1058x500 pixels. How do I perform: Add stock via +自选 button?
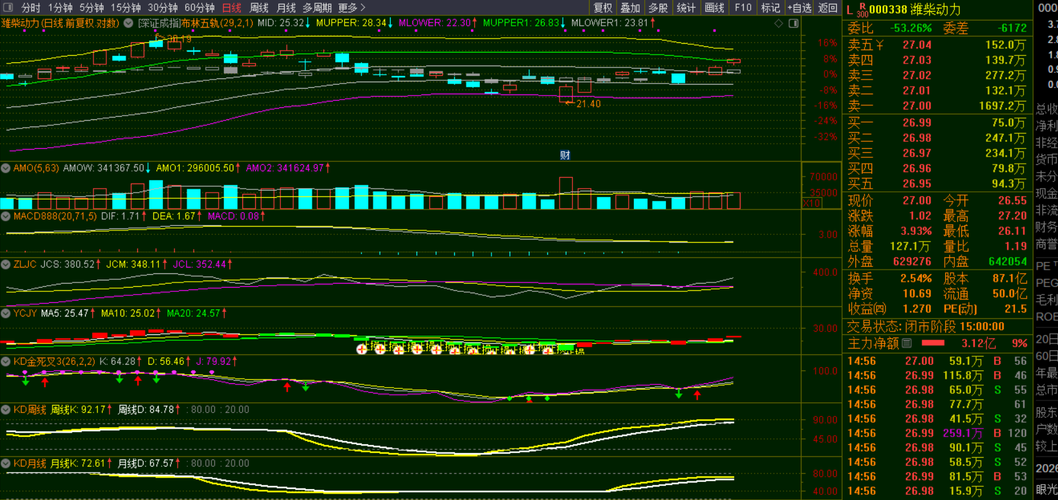(799, 8)
